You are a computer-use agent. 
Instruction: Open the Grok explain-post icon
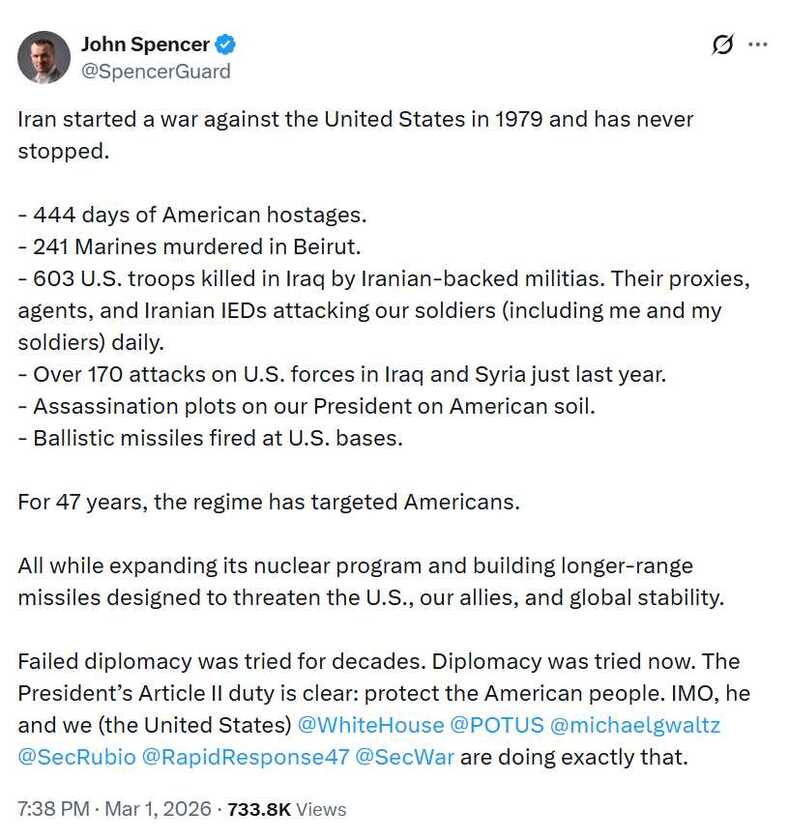(722, 45)
